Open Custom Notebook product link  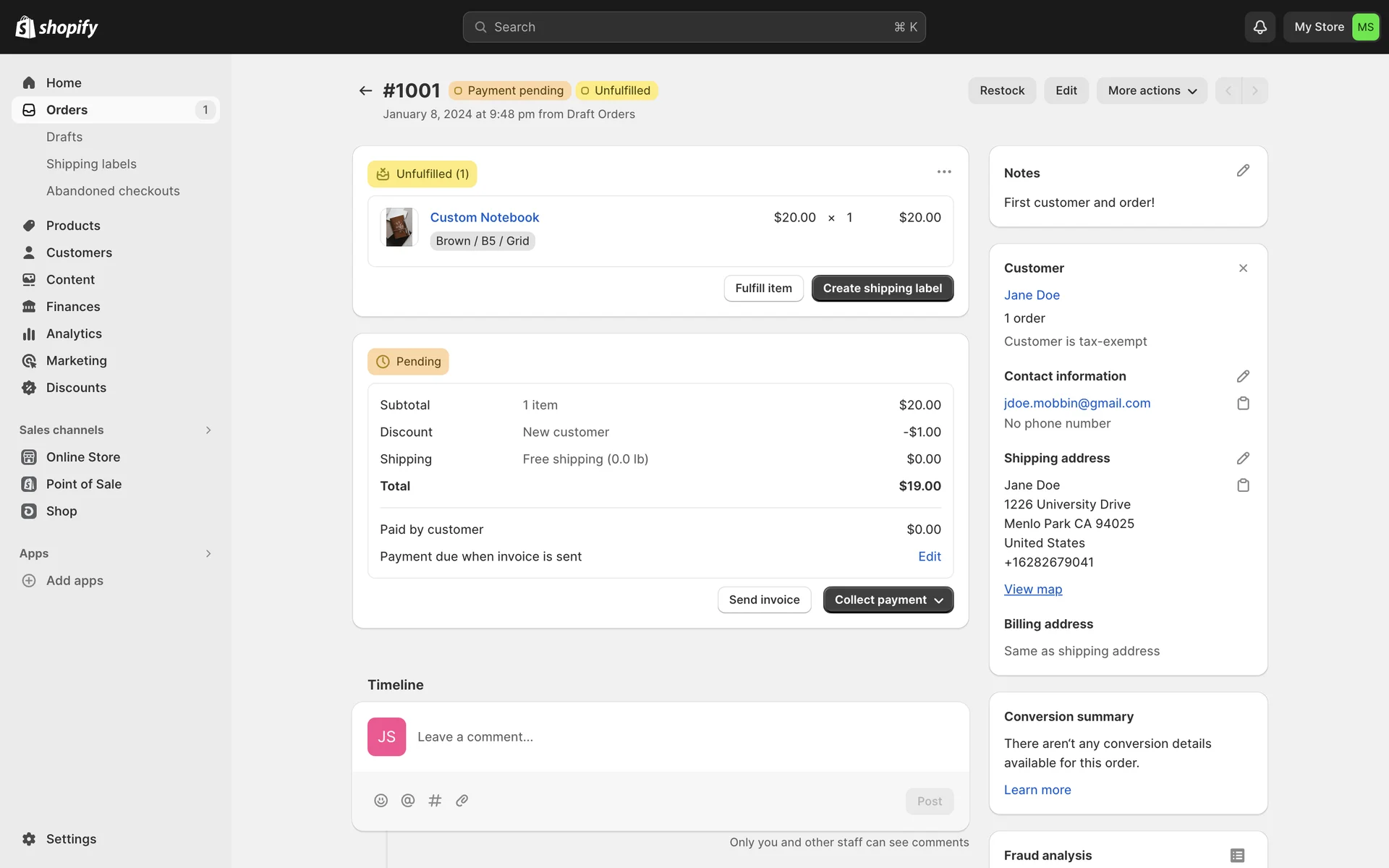484,217
